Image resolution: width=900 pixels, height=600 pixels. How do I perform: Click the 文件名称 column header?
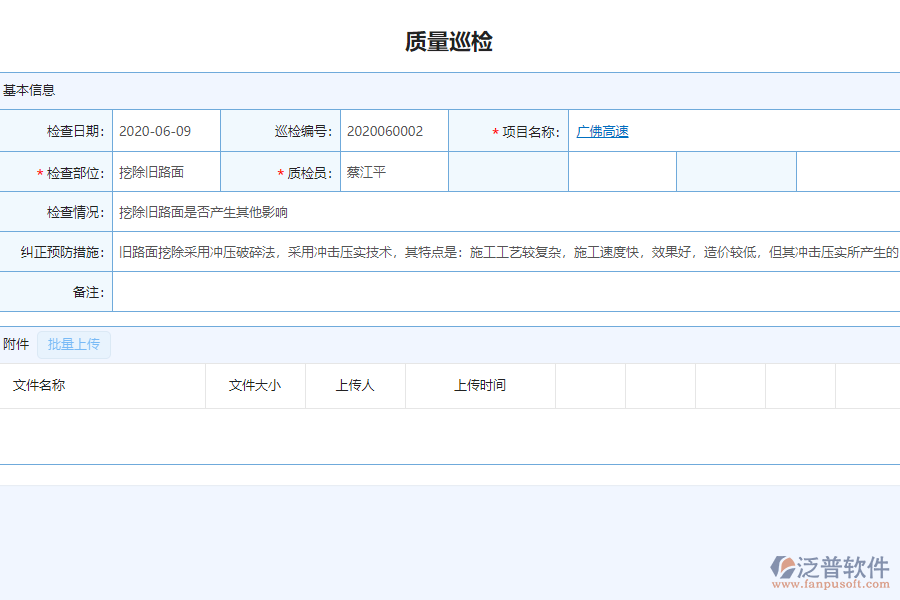click(x=38, y=386)
